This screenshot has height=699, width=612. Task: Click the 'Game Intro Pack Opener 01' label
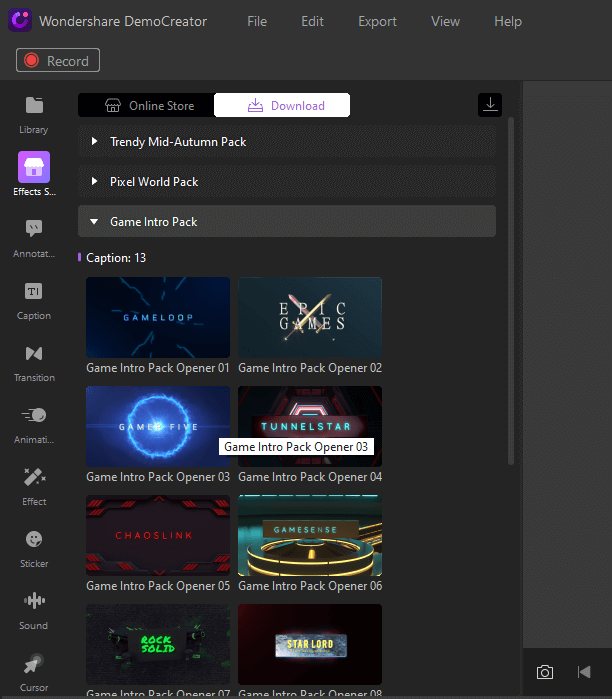click(x=158, y=368)
